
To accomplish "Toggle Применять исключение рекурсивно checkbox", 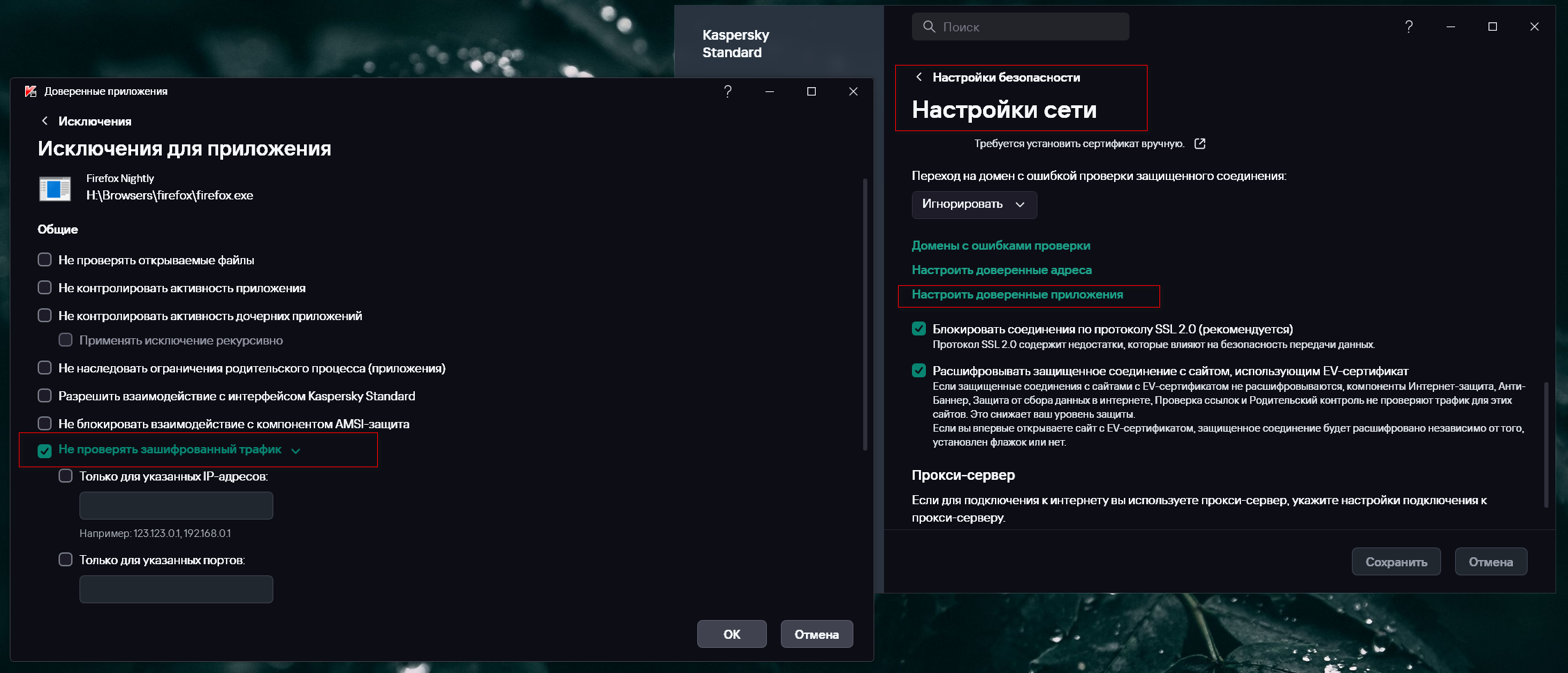I will tap(66, 340).
